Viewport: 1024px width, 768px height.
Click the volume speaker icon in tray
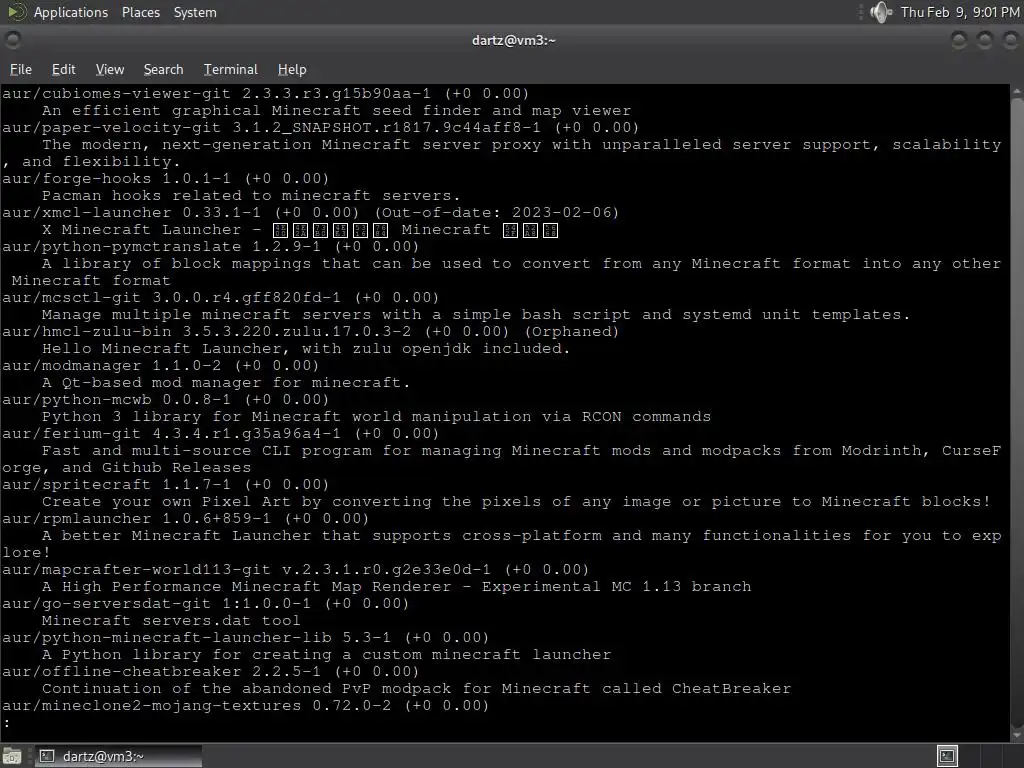pos(881,12)
